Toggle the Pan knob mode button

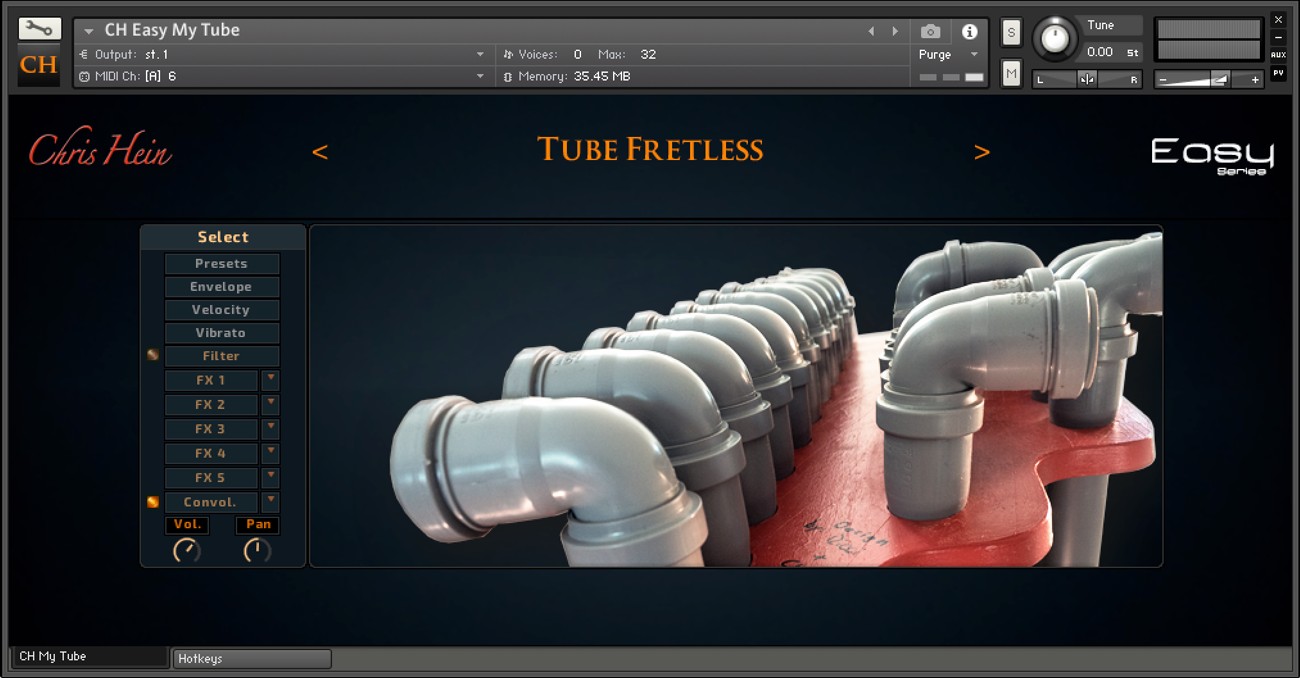tap(258, 525)
